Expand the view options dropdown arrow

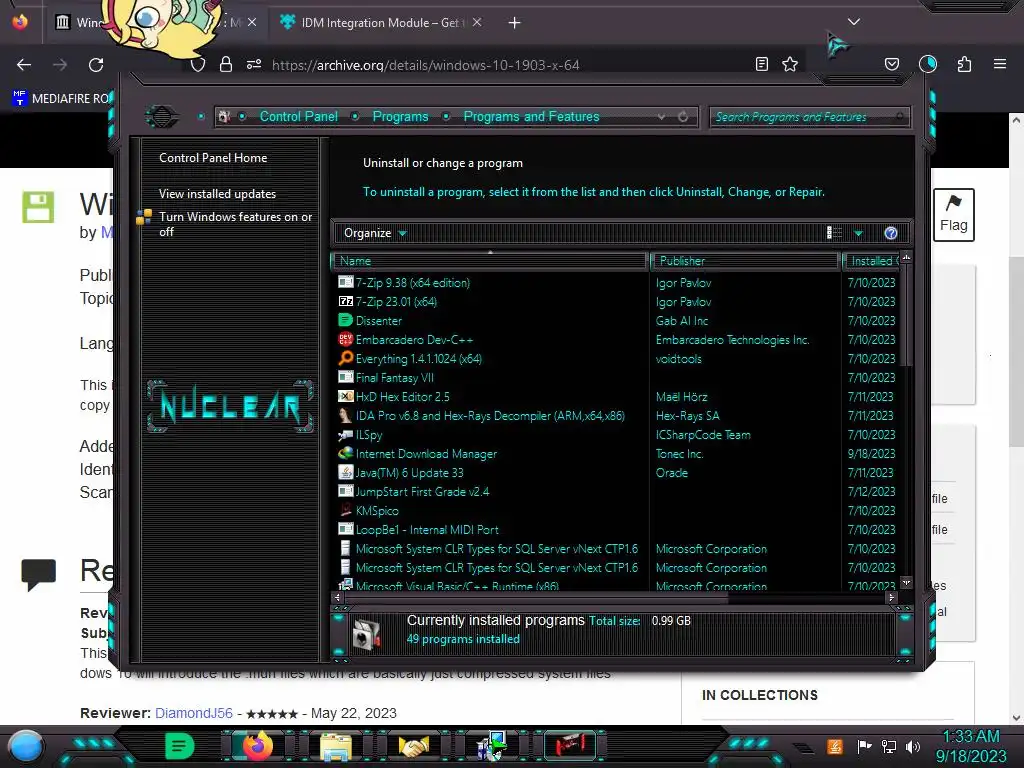tap(858, 233)
